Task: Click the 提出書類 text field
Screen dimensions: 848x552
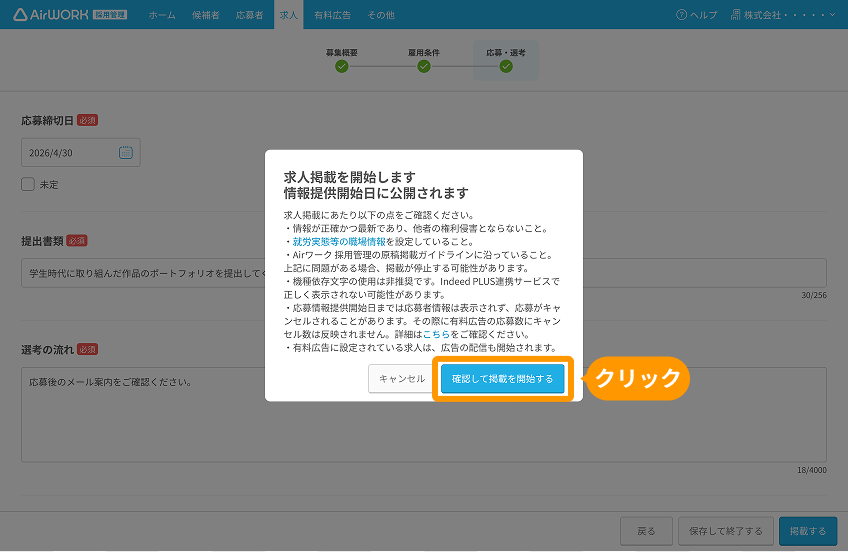Action: pyautogui.click(x=423, y=273)
